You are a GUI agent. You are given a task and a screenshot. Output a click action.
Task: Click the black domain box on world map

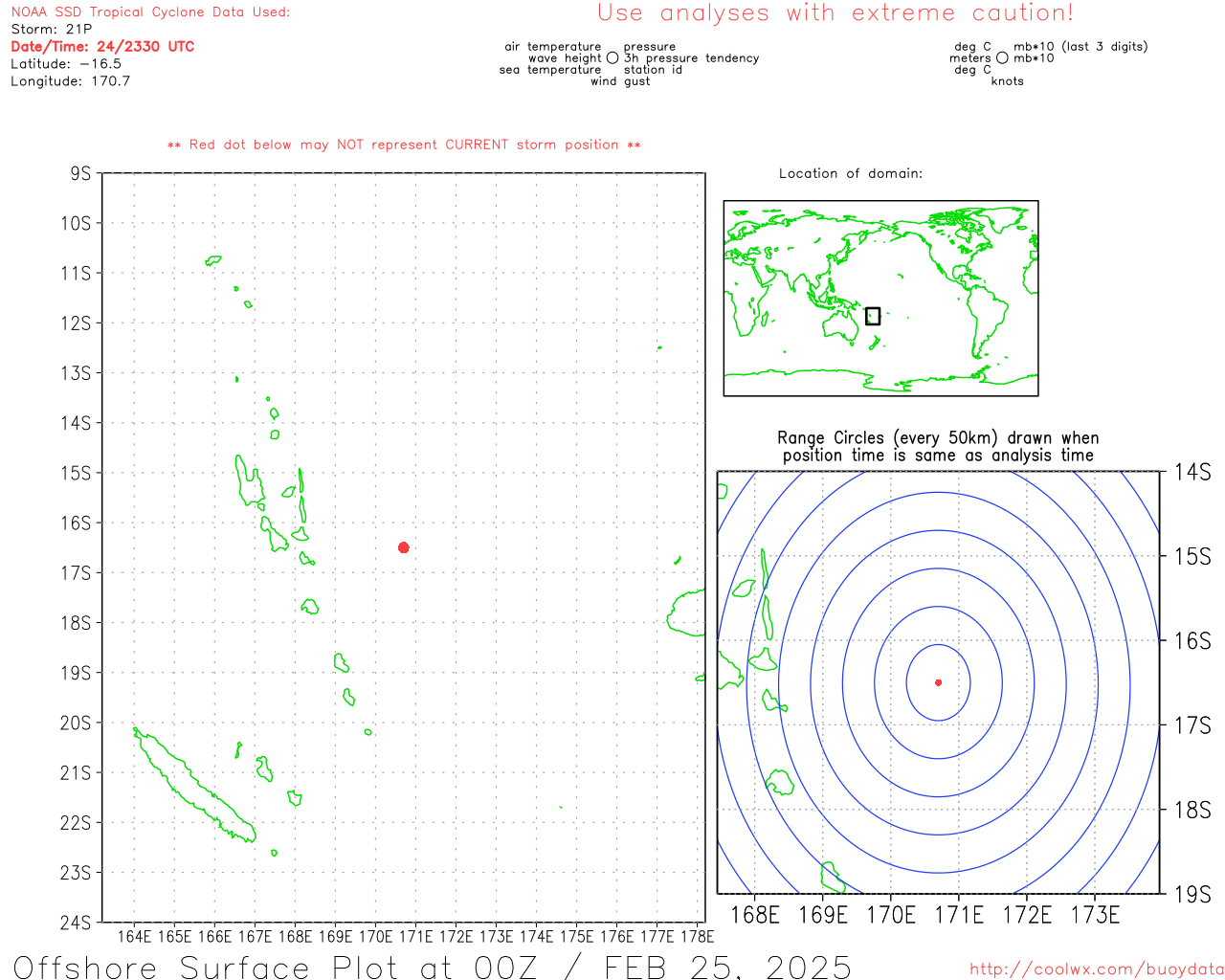[x=873, y=316]
